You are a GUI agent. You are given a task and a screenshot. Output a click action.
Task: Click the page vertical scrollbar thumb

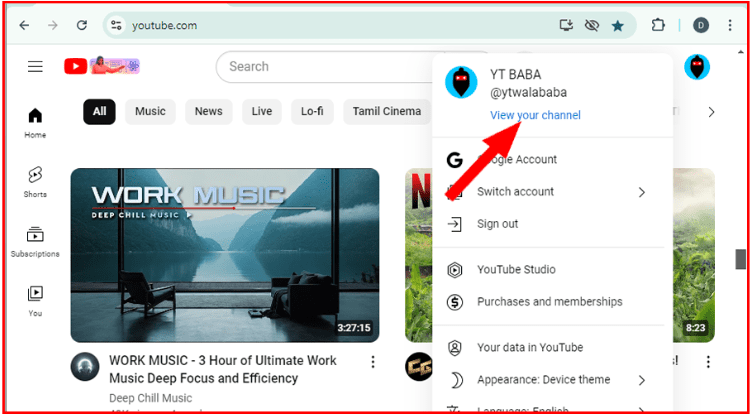741,259
